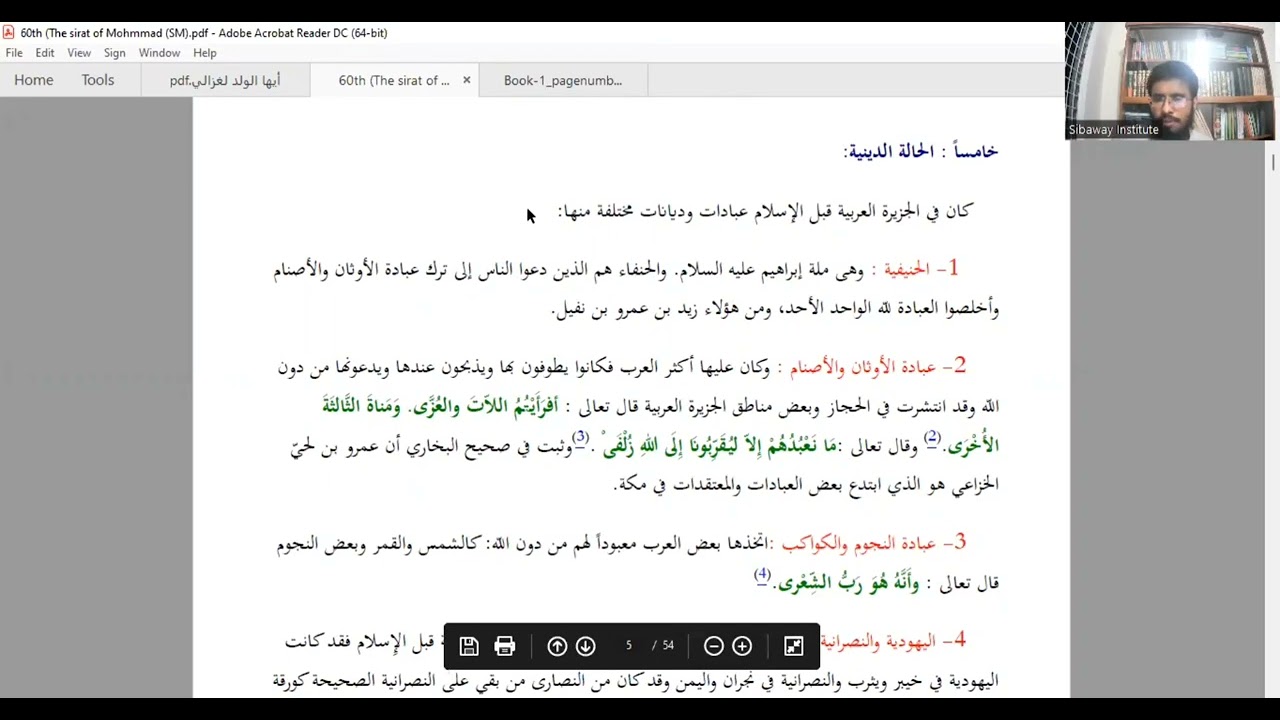The image size is (1280, 720).
Task: Switch to the Book-1_pagenumb... tab
Action: (x=563, y=80)
